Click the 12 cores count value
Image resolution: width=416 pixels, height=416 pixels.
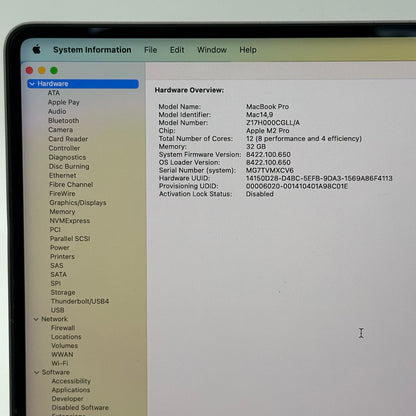point(304,138)
